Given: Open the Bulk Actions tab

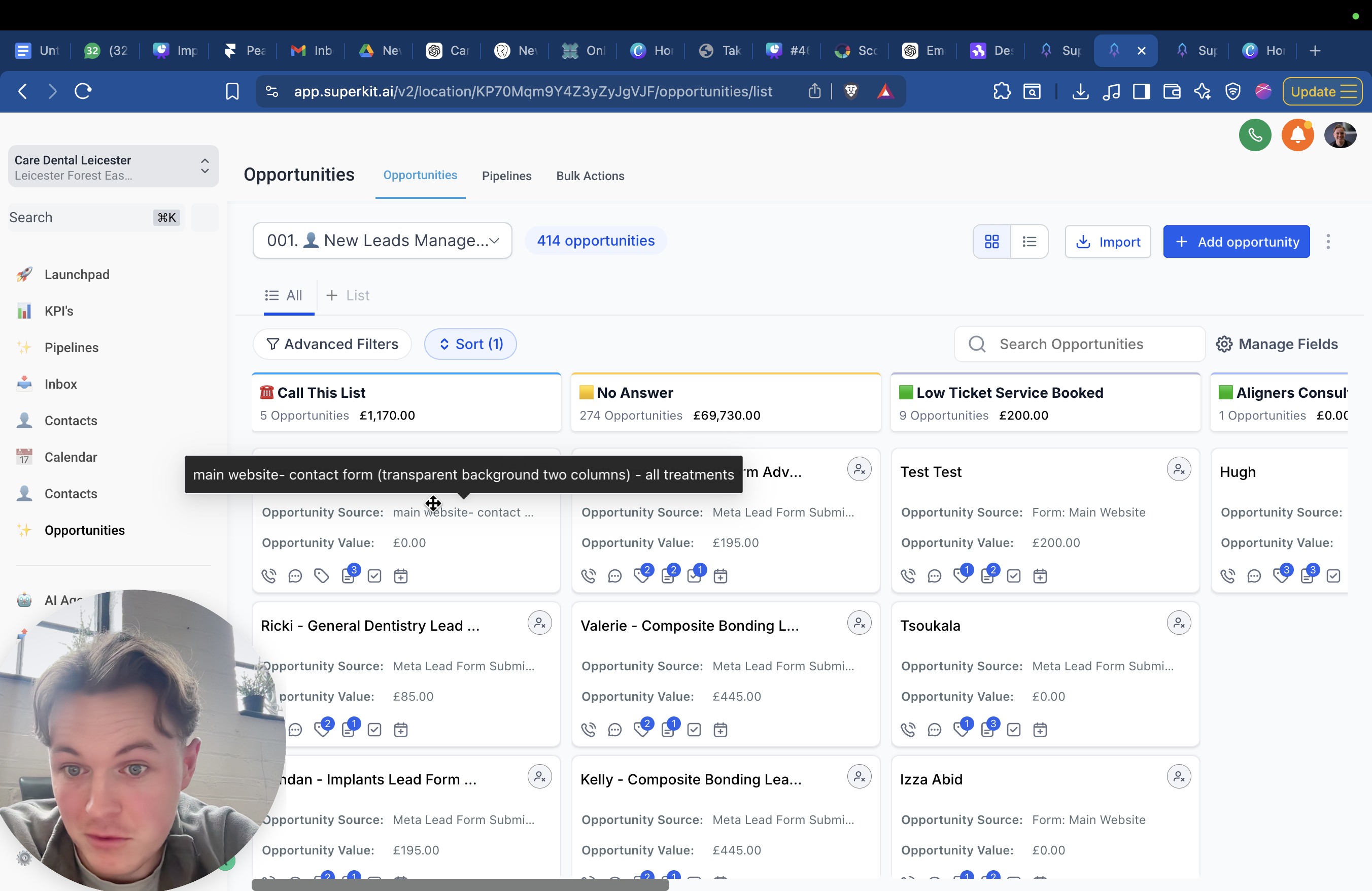Looking at the screenshot, I should click(590, 176).
